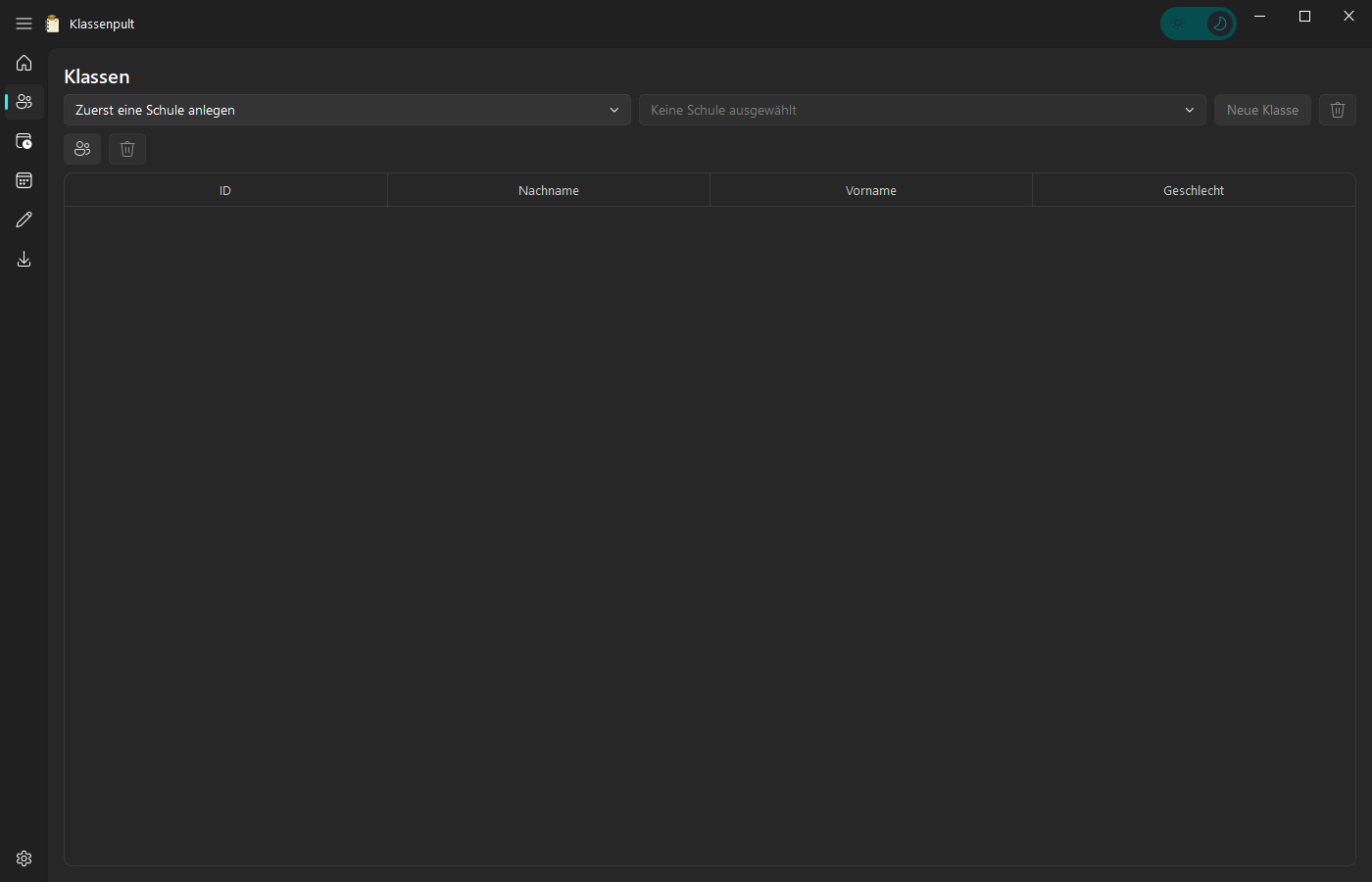Select the Klassen people icon in sidebar
This screenshot has height=882, width=1372.
pyautogui.click(x=24, y=102)
